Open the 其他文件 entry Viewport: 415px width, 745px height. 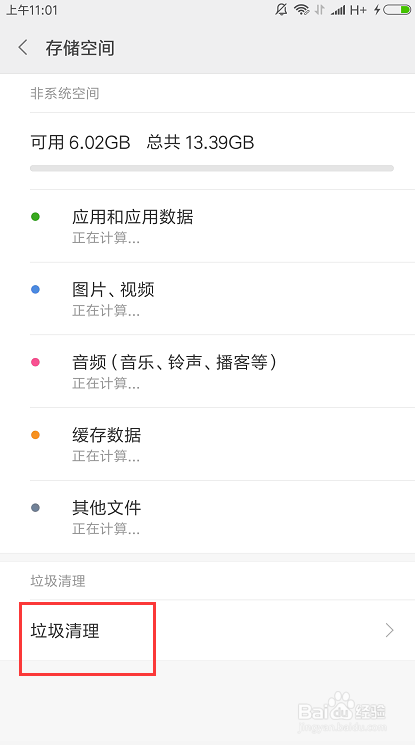pos(207,516)
